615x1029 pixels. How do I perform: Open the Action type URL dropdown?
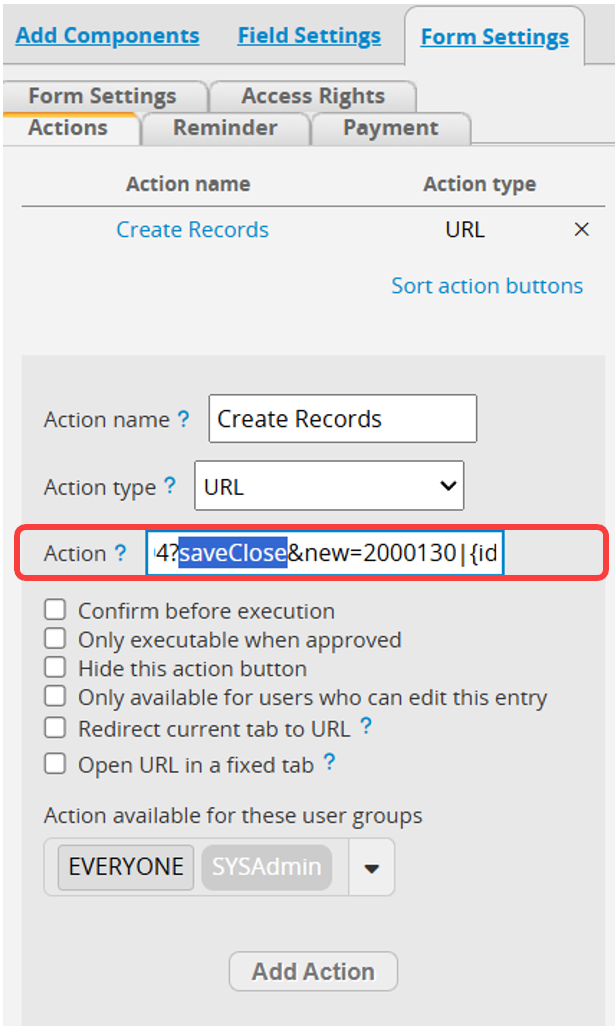(329, 486)
